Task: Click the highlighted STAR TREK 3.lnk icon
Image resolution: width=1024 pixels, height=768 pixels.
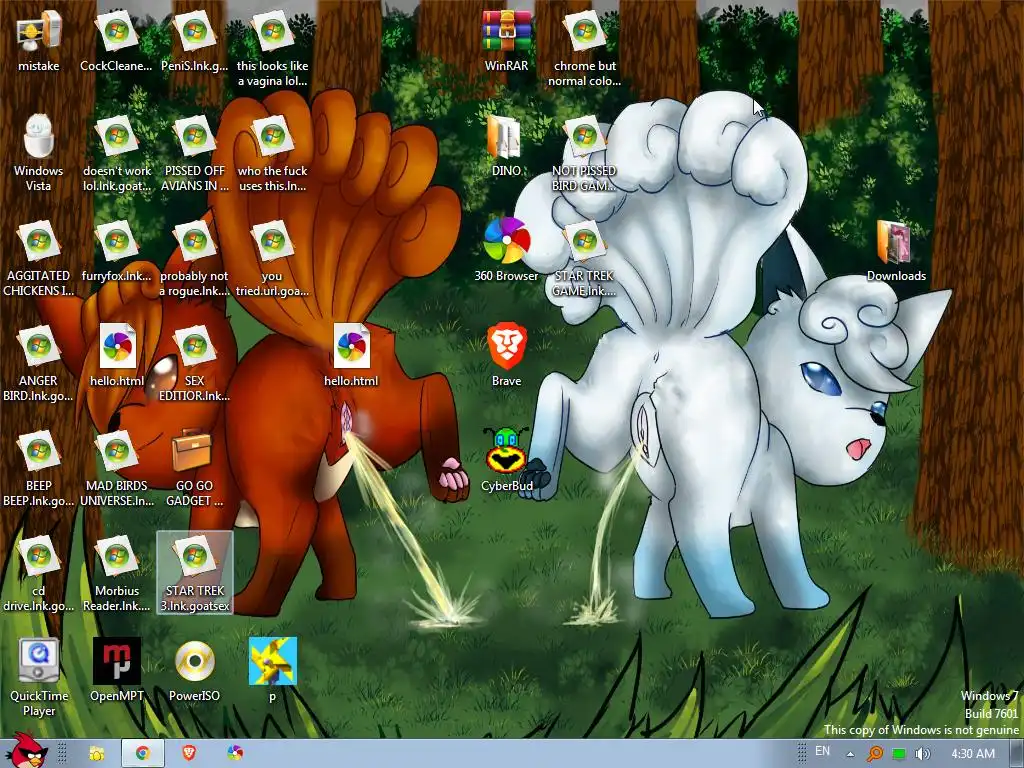Action: [195, 573]
